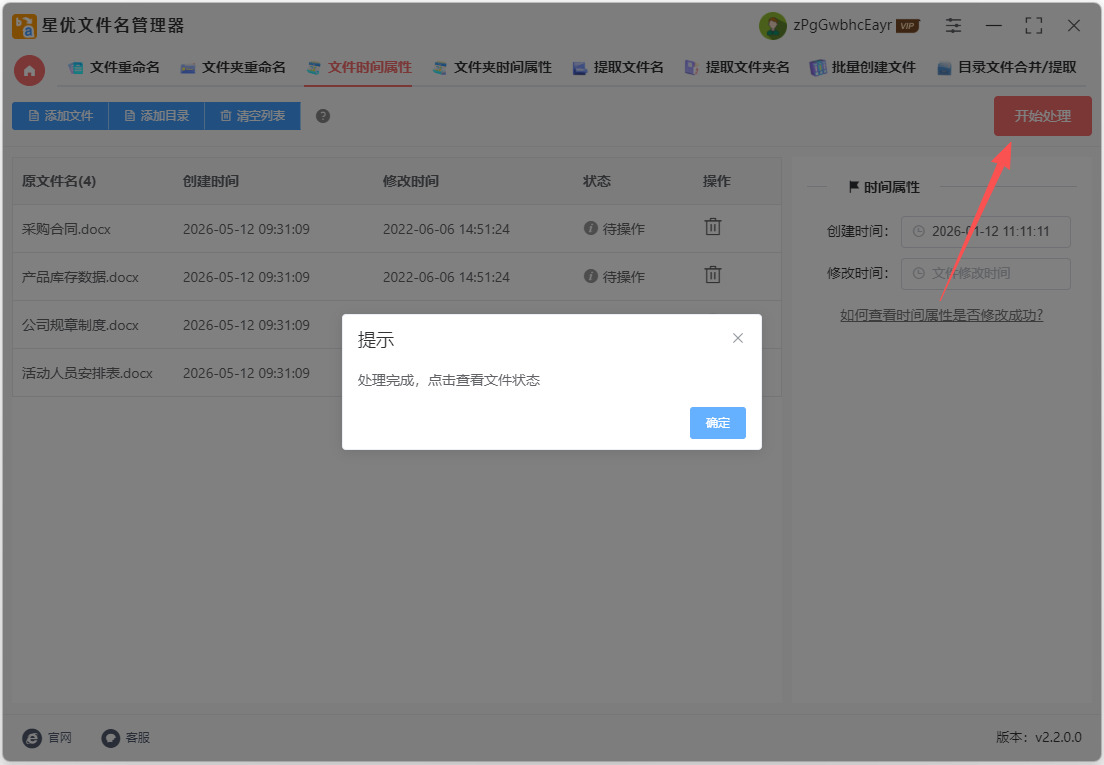Delete 产品库存数据.docx using its trash icon
Screen dimensions: 1104x765
(713, 275)
